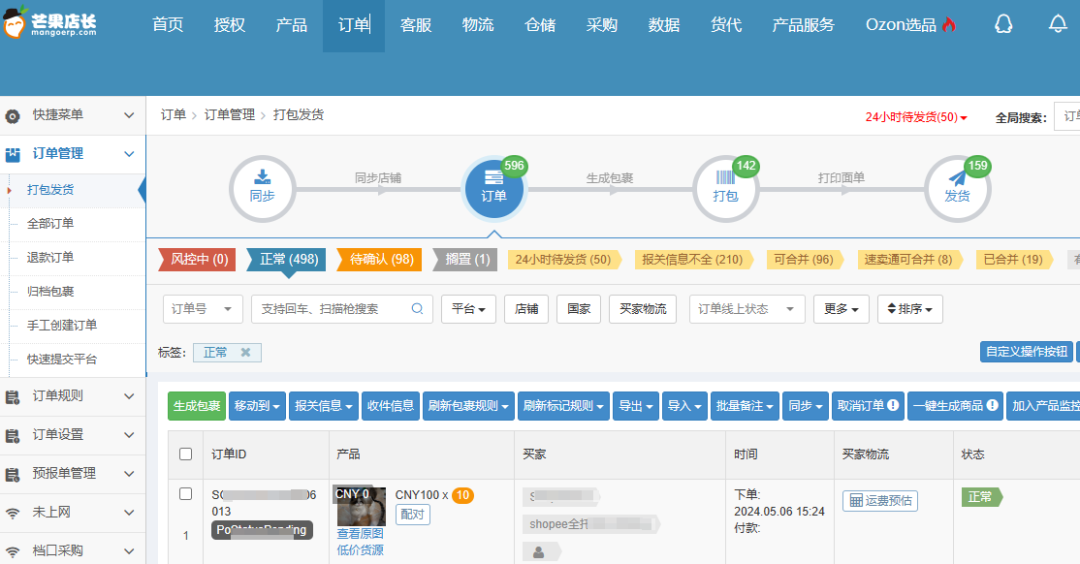
Task: Switch to the 搁置 (1) tab
Action: point(466,260)
